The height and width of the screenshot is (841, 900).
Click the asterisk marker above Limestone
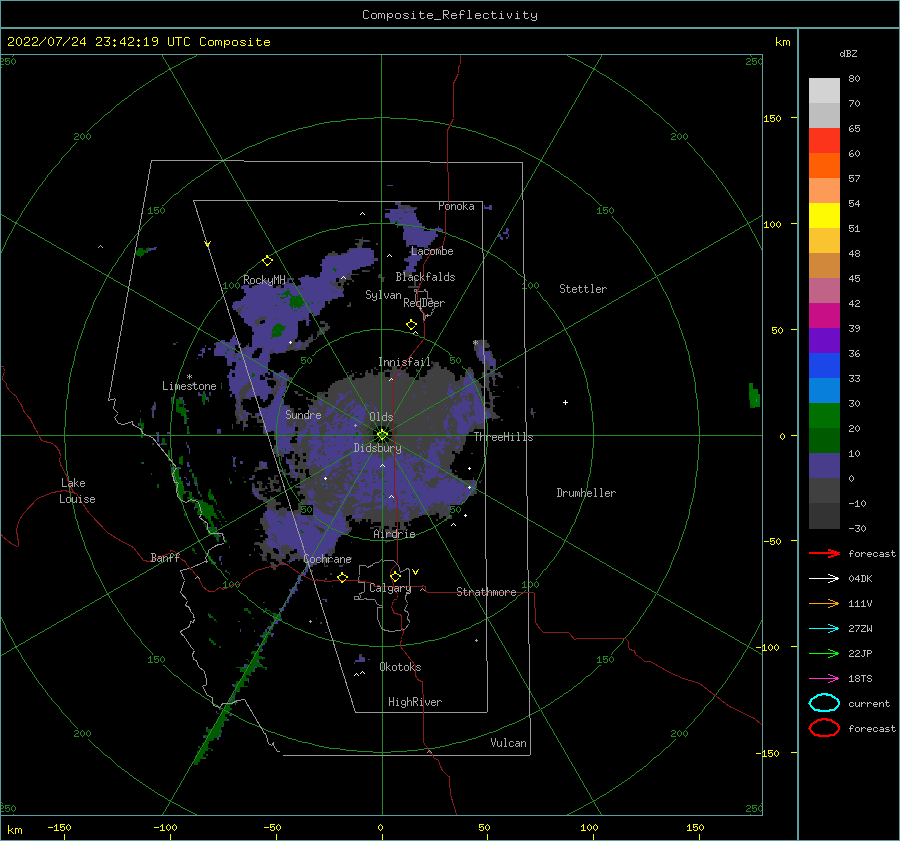coord(189,377)
